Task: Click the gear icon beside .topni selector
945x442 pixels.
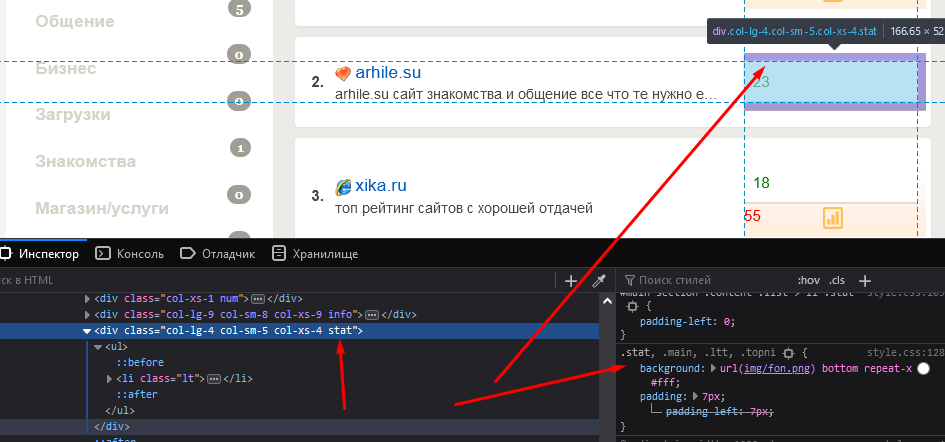Action: [x=788, y=353]
